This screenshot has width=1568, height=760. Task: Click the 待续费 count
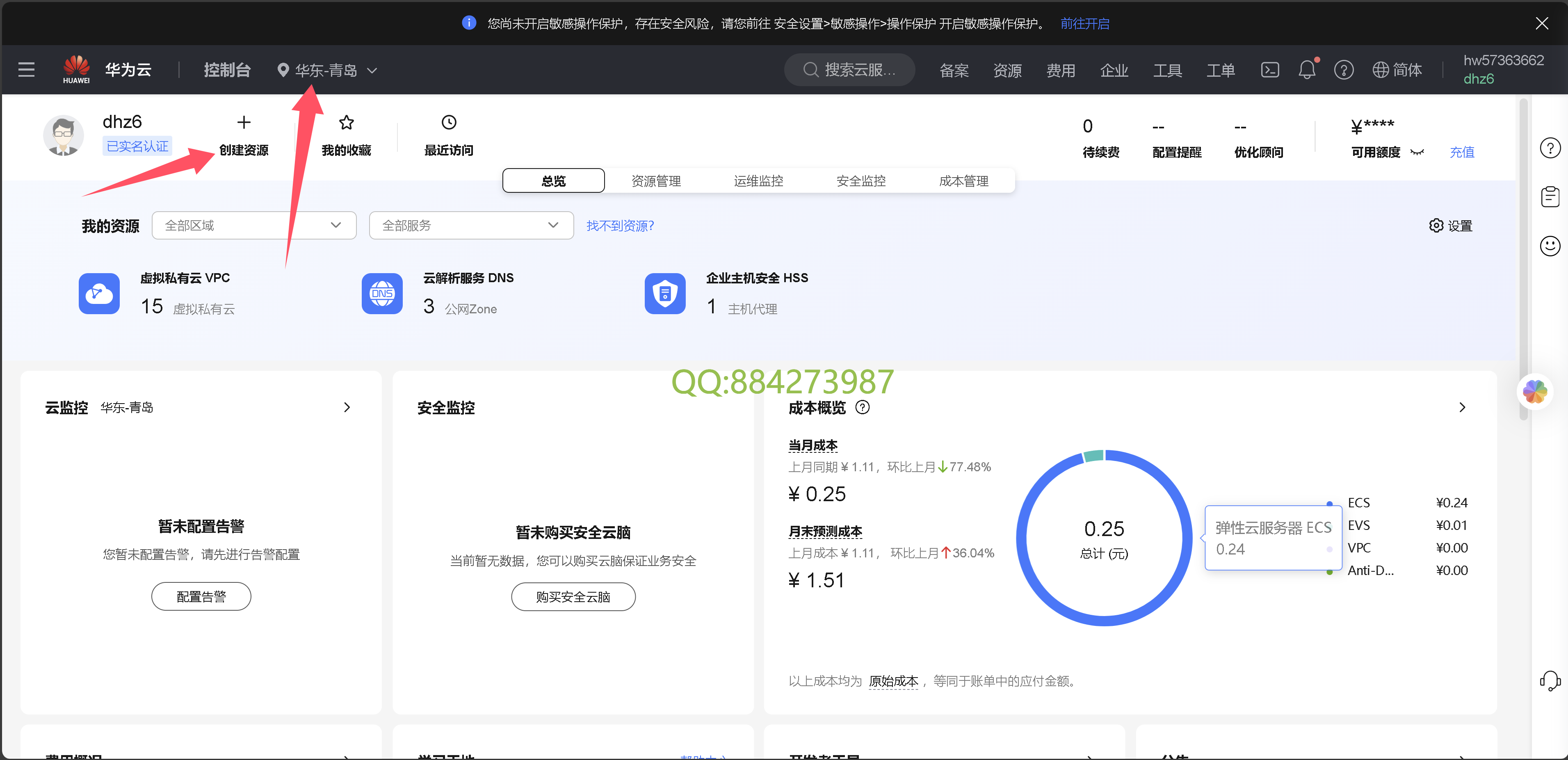(x=1088, y=126)
